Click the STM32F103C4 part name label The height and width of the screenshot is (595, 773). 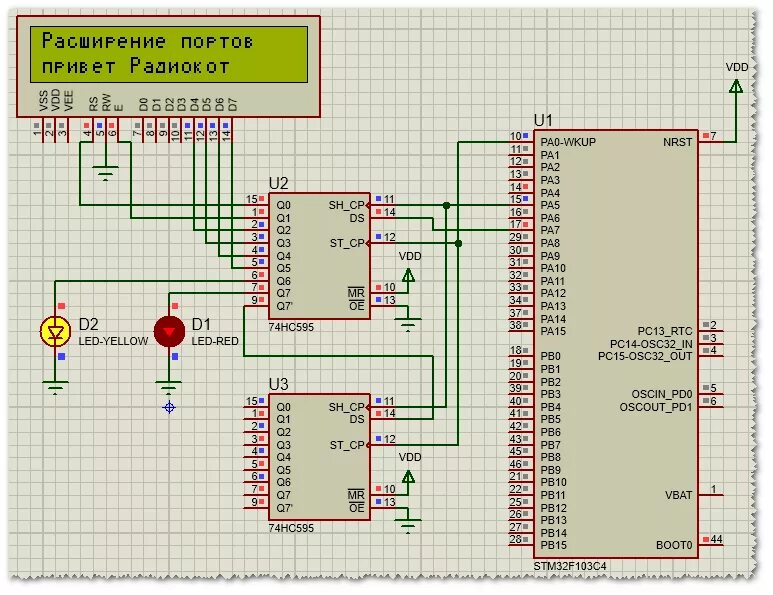click(x=570, y=566)
